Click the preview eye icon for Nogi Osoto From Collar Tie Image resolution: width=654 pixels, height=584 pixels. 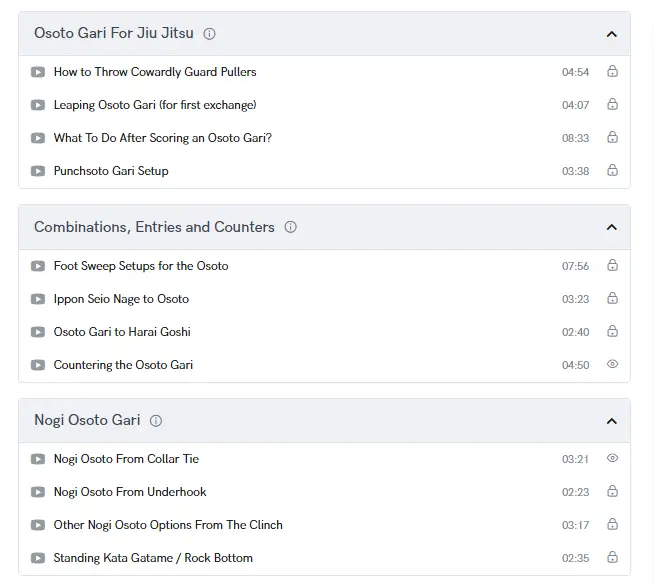[612, 459]
